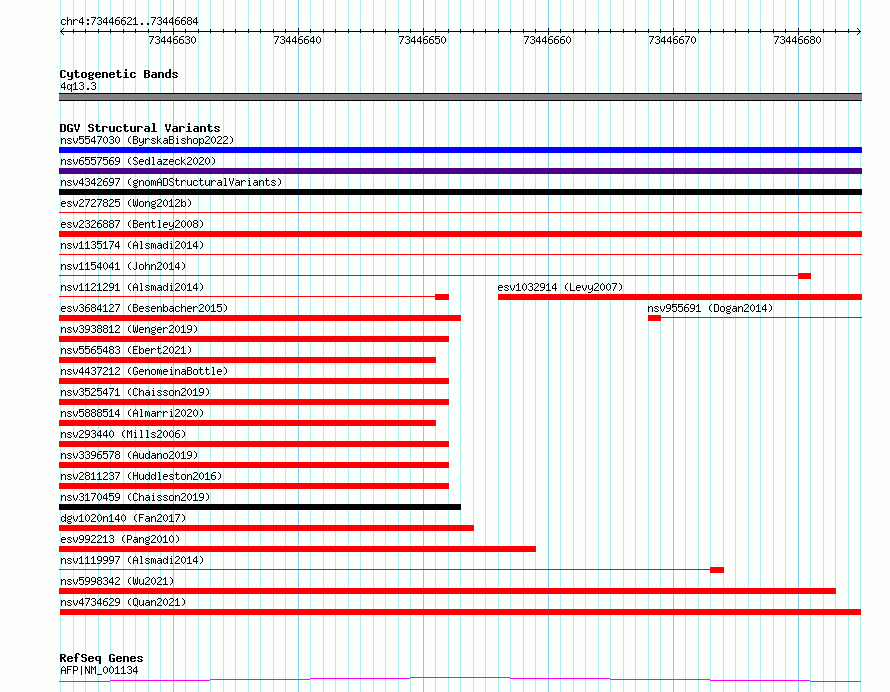Click ruler position 73446670
The image size is (890, 692).
point(672,40)
